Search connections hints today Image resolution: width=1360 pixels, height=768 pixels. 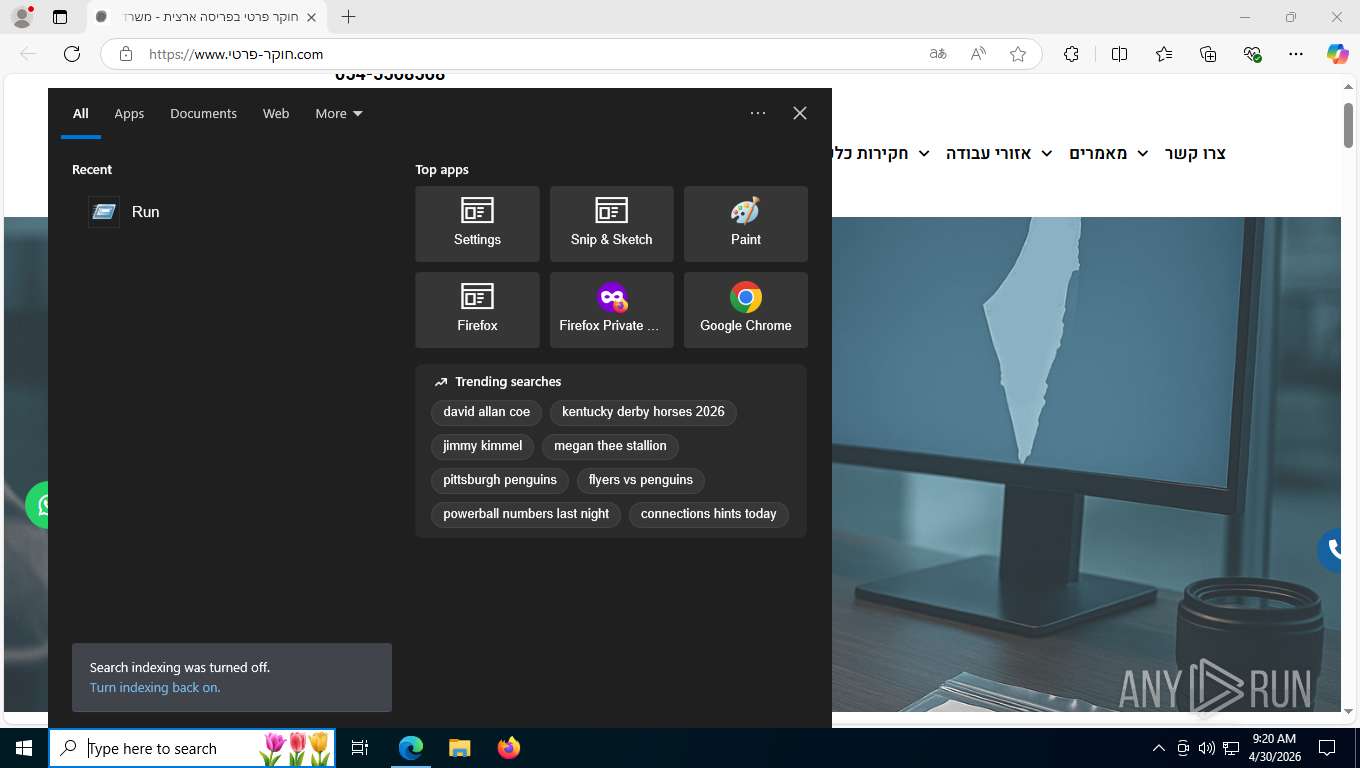pos(709,514)
